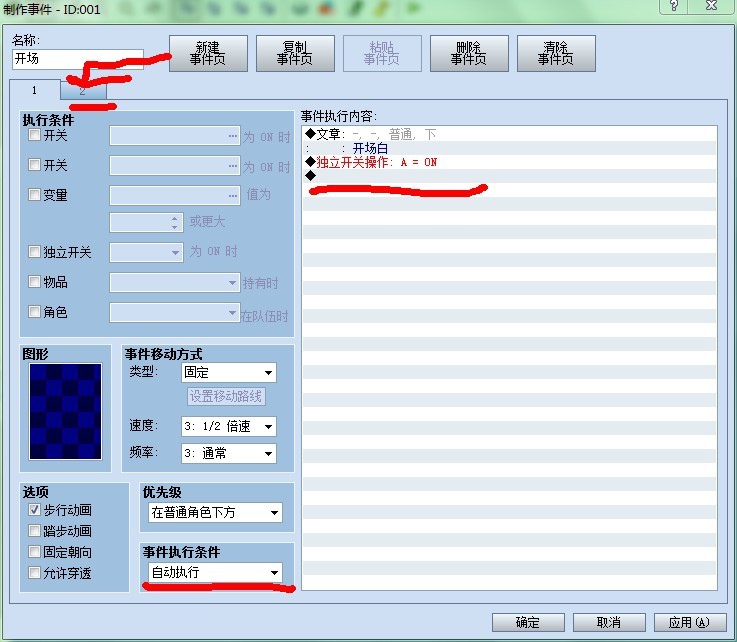The height and width of the screenshot is (642, 737).
Task: Apply changes with 应用(A) button
Action: (690, 623)
